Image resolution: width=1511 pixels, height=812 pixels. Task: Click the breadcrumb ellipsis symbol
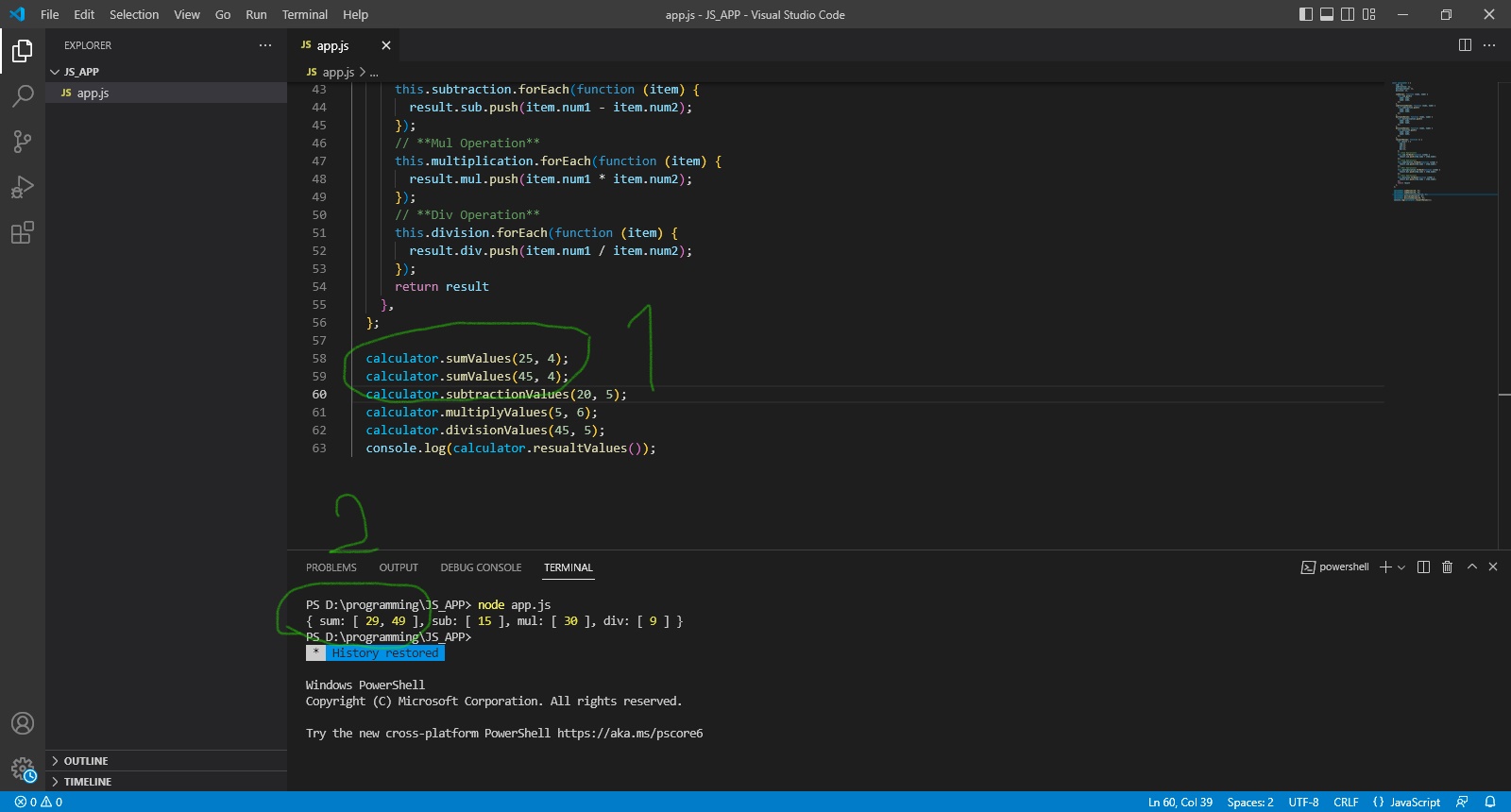[374, 73]
